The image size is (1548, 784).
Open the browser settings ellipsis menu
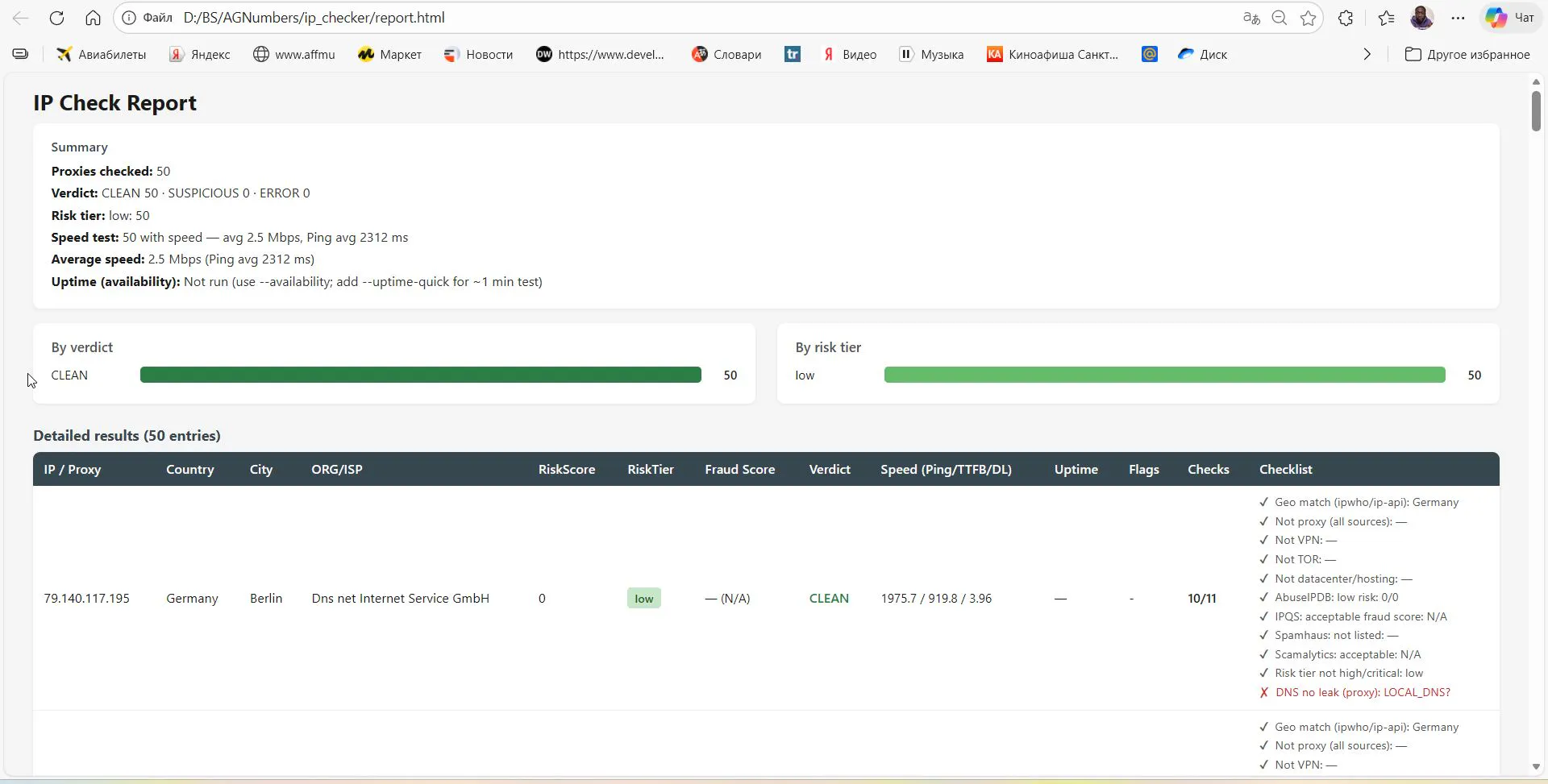point(1458,18)
